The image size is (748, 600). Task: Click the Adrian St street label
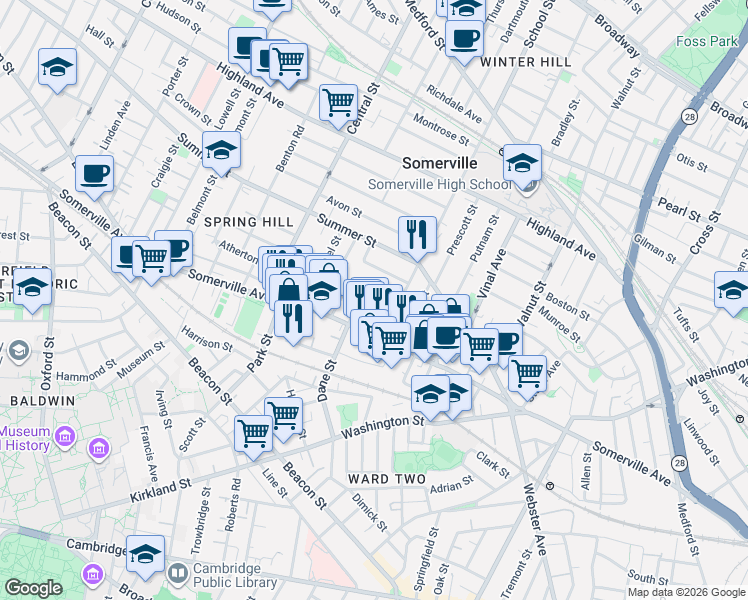452,485
